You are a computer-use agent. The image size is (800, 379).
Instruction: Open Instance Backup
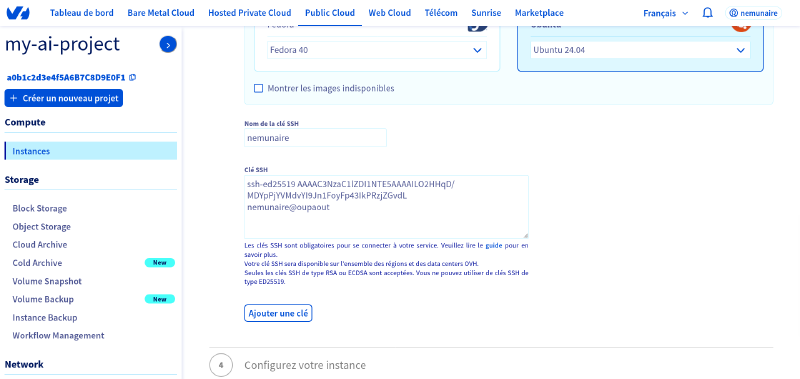tap(45, 317)
